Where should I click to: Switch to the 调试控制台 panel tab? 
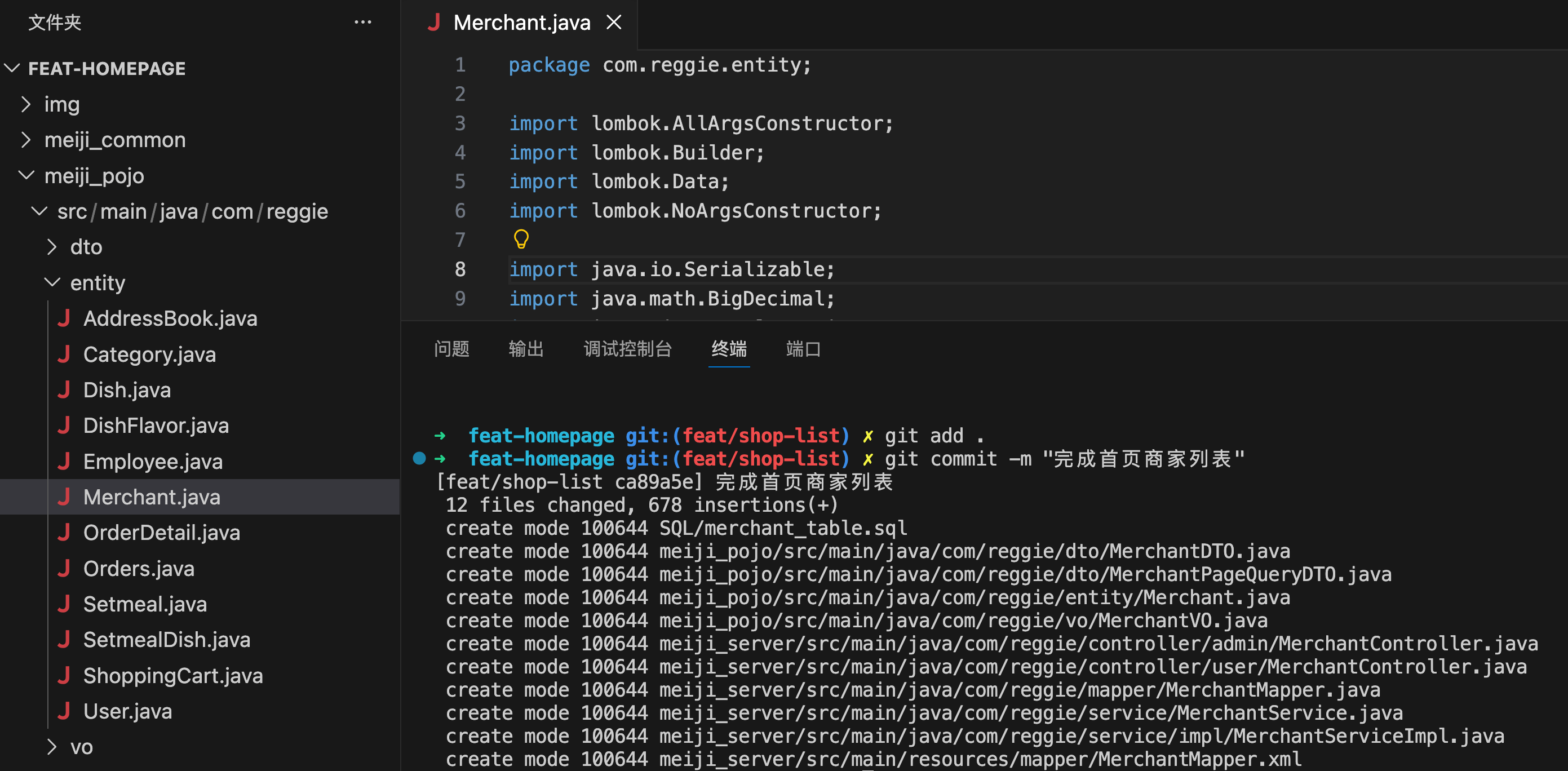point(627,349)
